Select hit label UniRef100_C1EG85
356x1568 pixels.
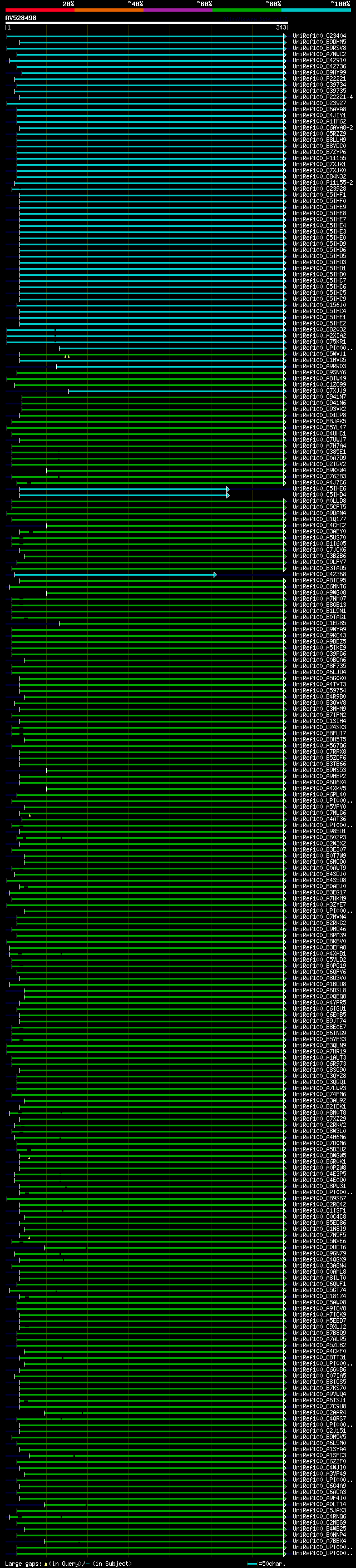319,624
